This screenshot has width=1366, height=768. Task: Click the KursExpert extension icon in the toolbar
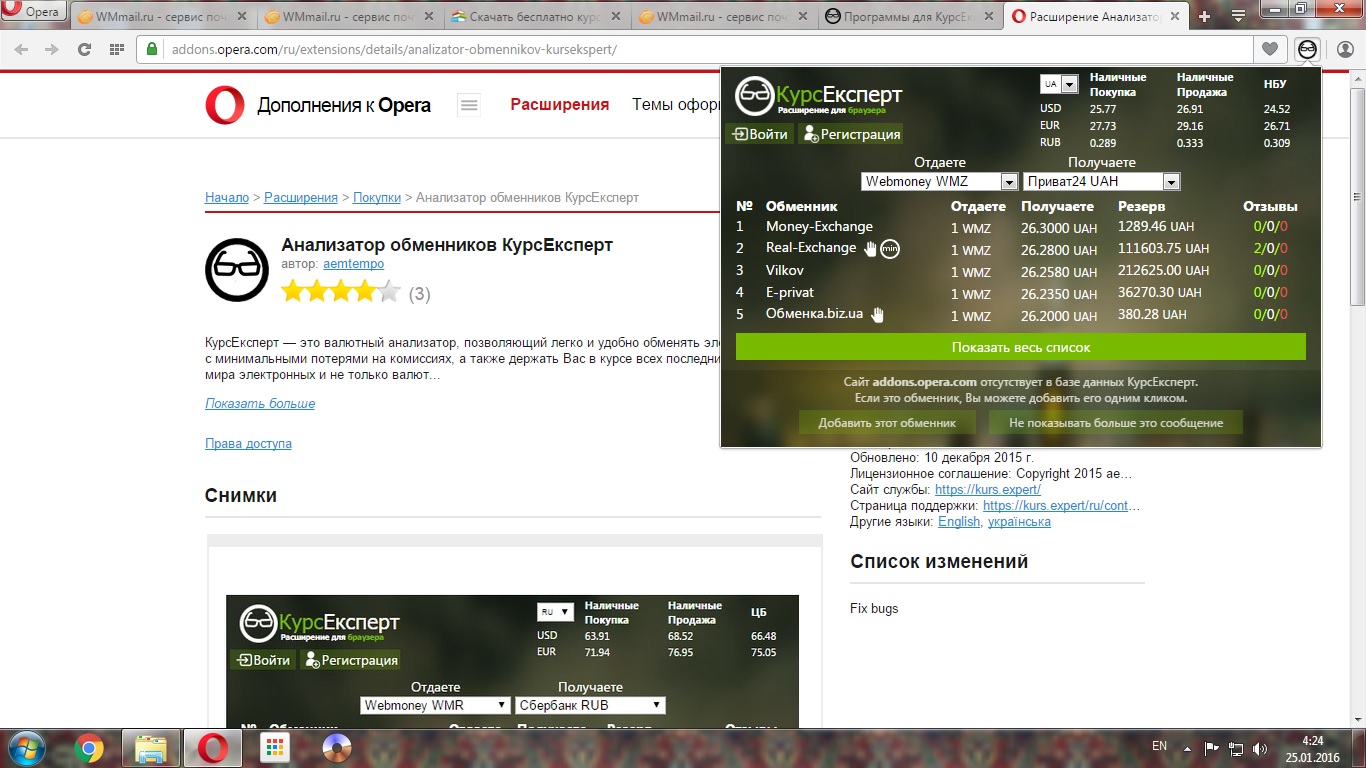point(1307,49)
